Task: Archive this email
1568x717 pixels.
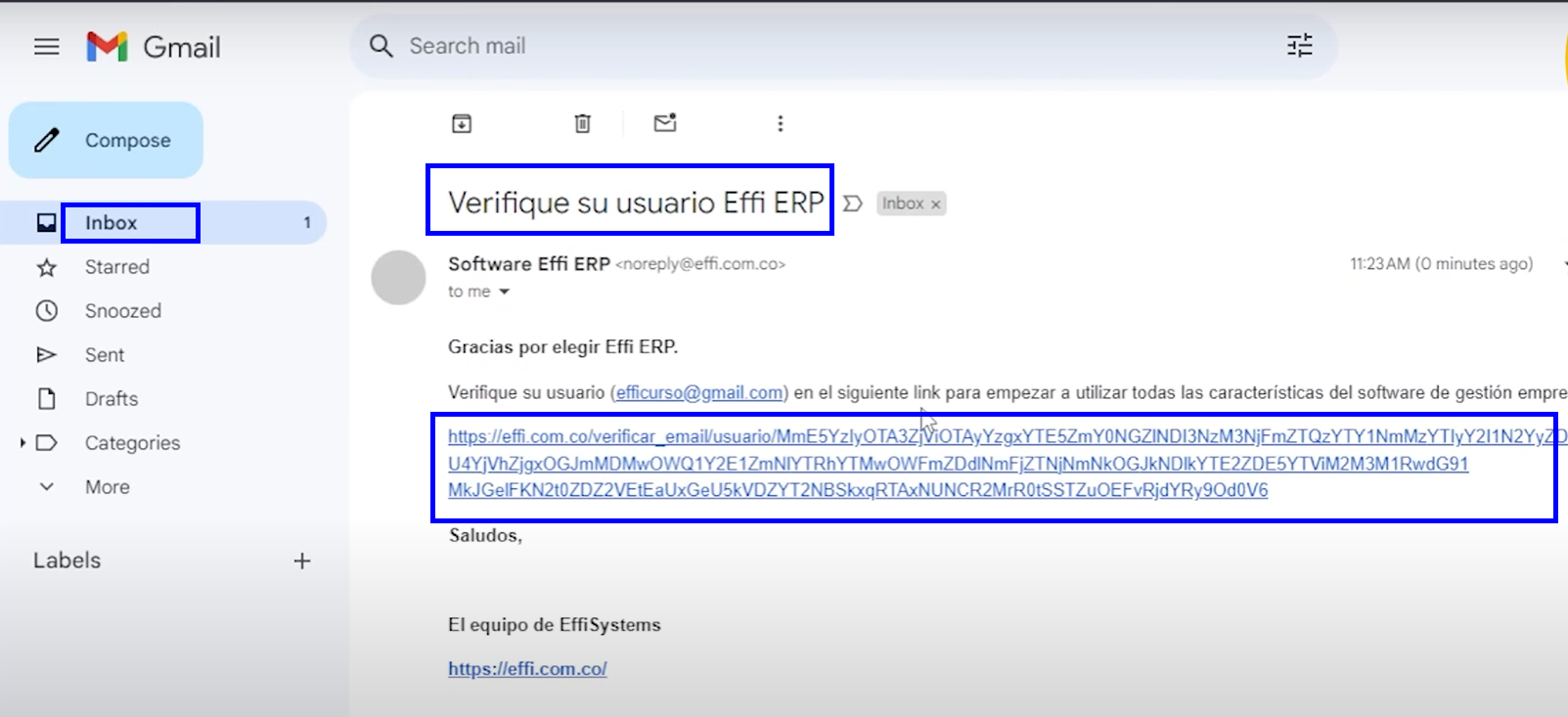Action: (462, 123)
